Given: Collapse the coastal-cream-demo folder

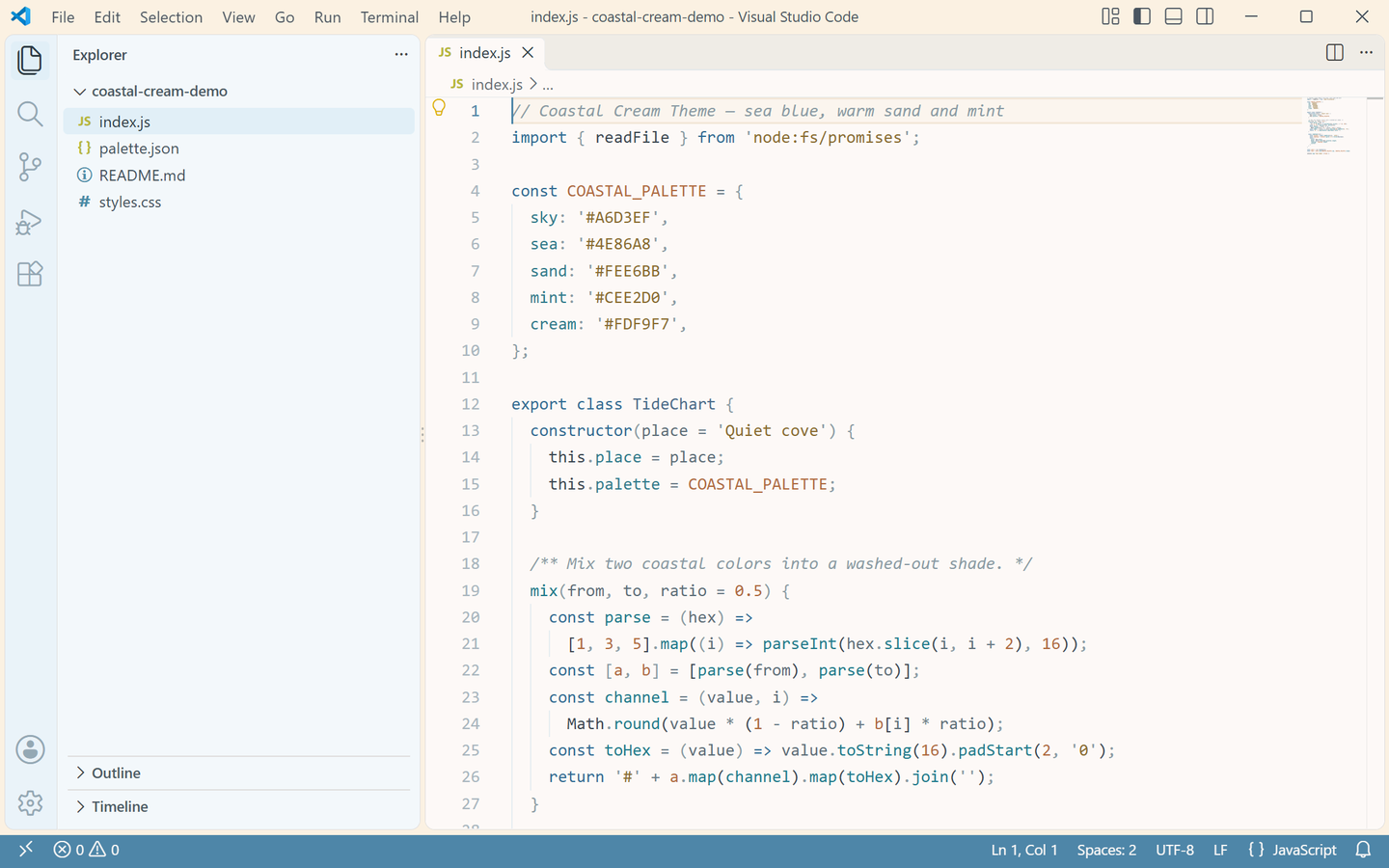Looking at the screenshot, I should (x=239, y=91).
